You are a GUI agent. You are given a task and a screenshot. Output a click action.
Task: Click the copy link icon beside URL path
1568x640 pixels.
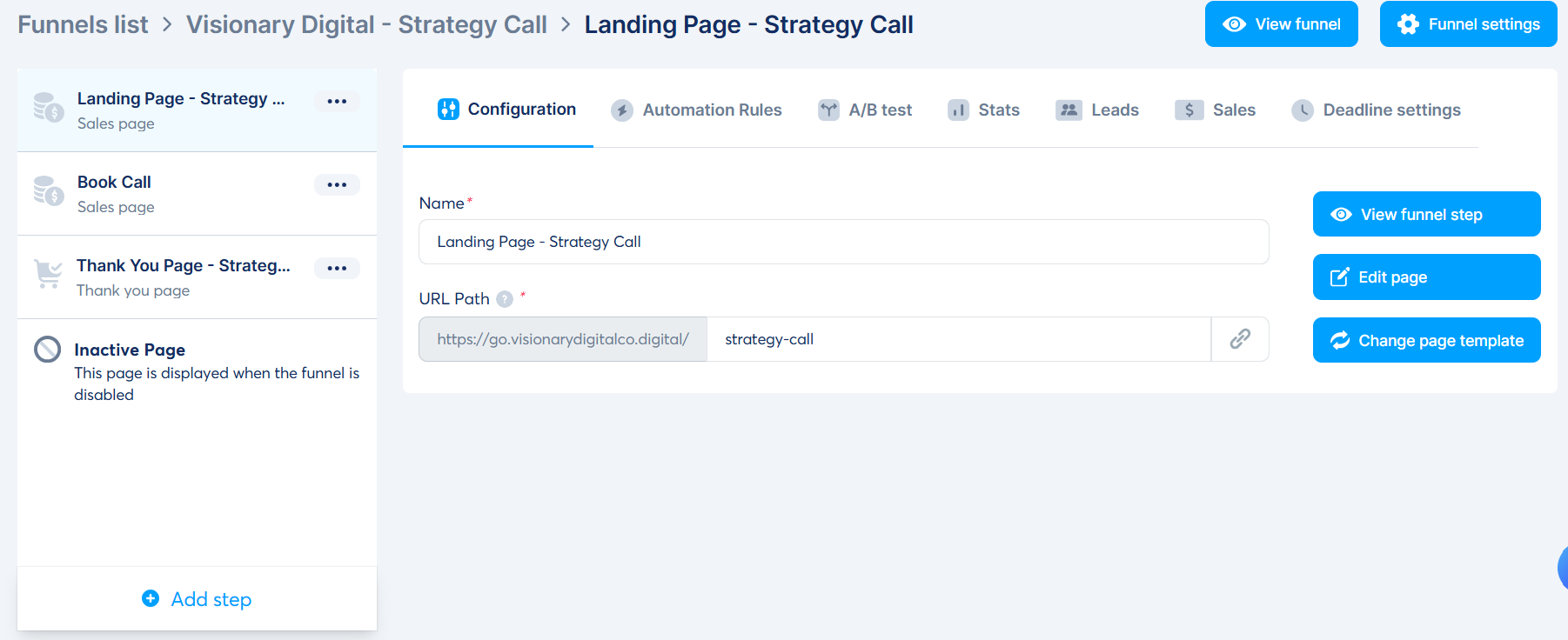click(1240, 339)
